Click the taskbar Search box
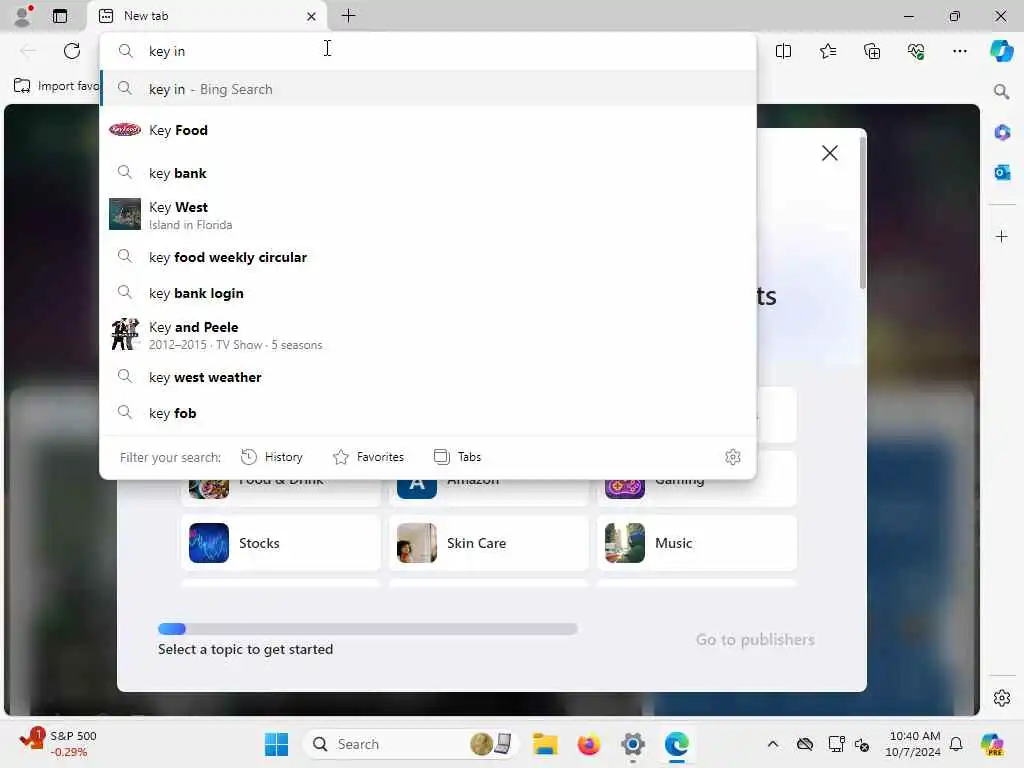This screenshot has width=1024, height=768. point(410,744)
